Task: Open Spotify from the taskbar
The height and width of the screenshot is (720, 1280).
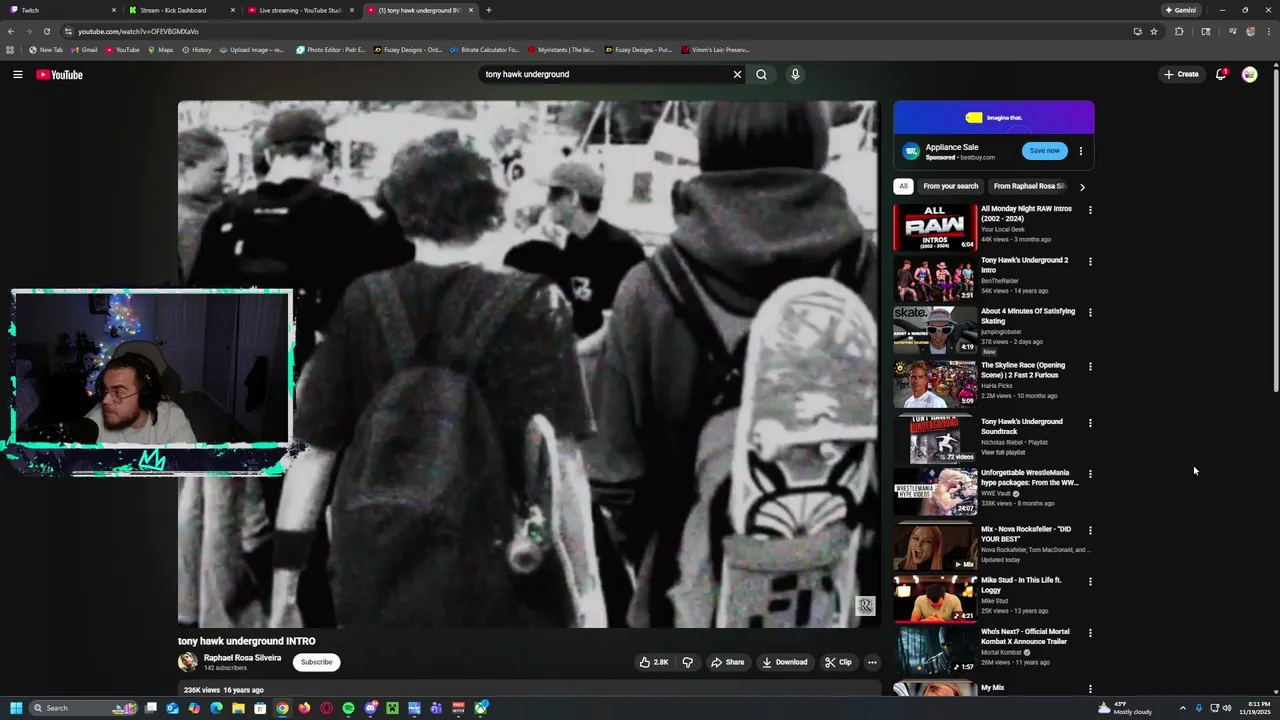Action: point(348,708)
